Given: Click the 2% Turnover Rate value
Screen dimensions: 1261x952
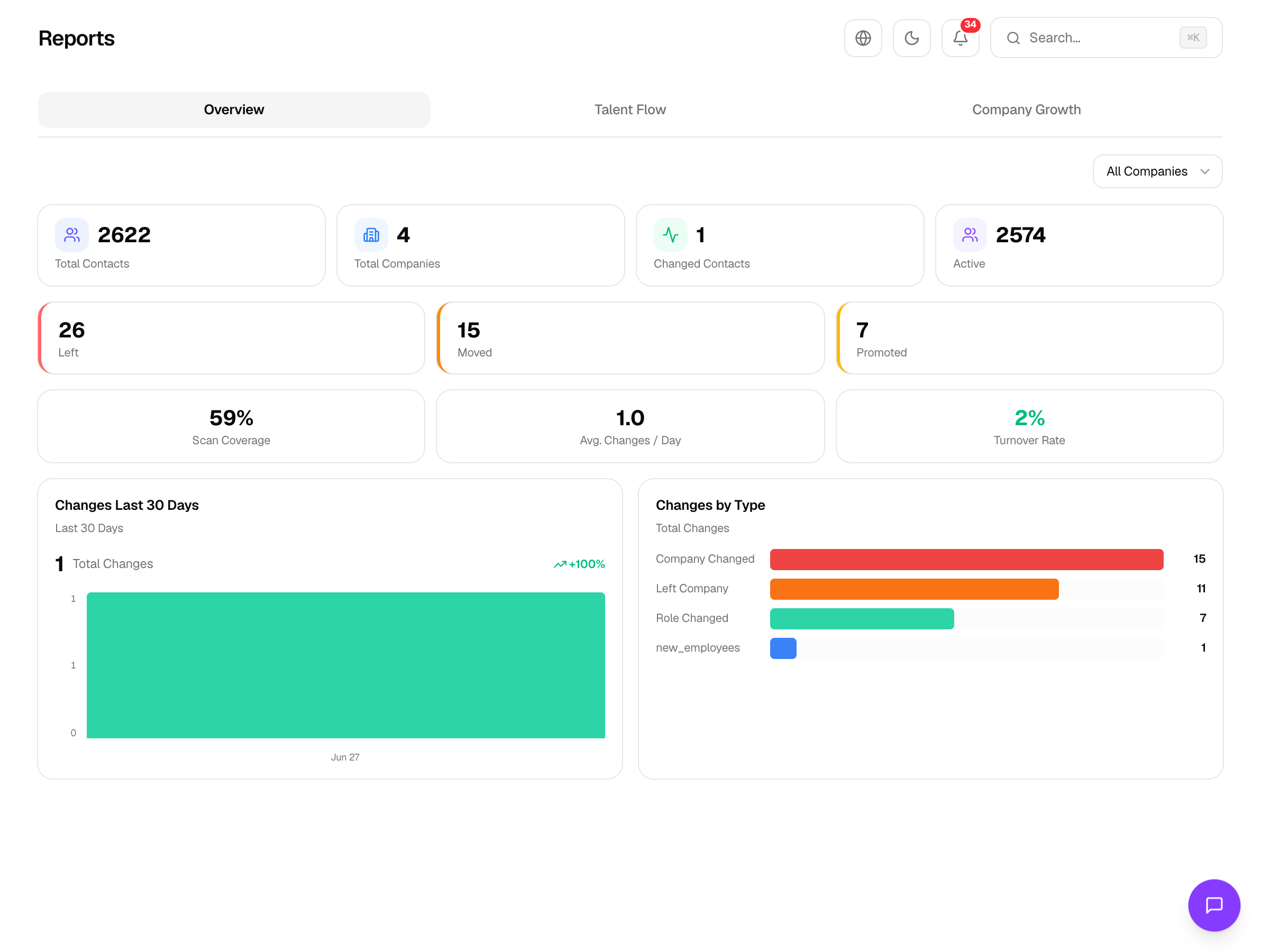Looking at the screenshot, I should coord(1029,418).
